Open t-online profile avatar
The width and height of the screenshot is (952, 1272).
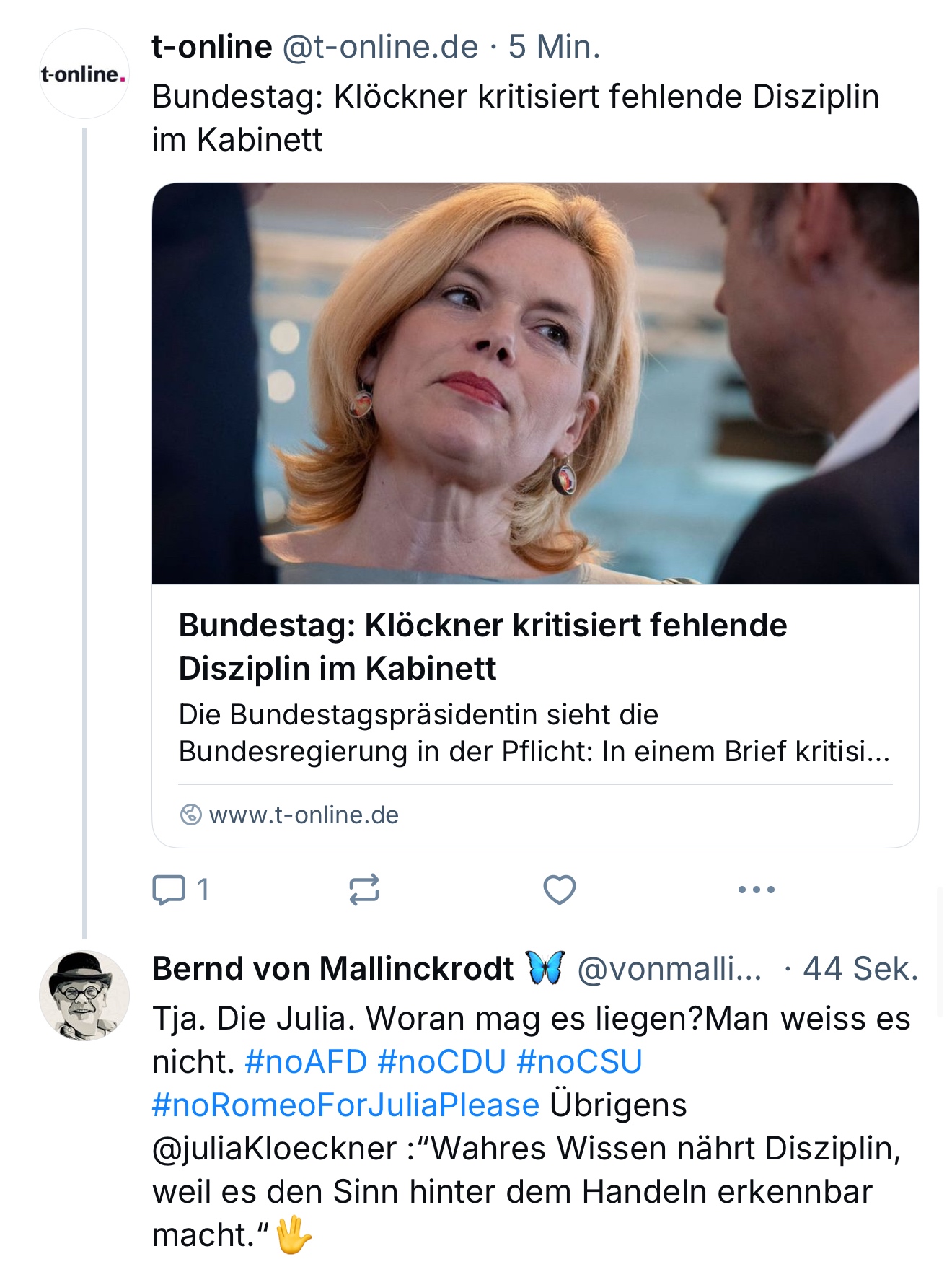click(84, 74)
